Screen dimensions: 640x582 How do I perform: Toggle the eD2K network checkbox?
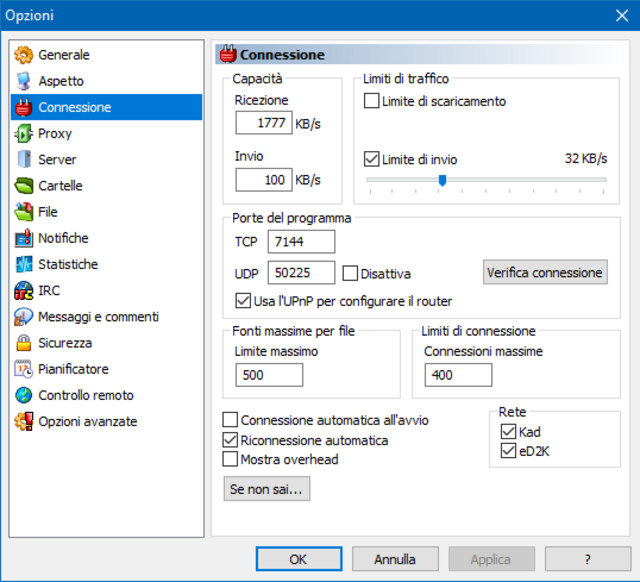tap(508, 451)
